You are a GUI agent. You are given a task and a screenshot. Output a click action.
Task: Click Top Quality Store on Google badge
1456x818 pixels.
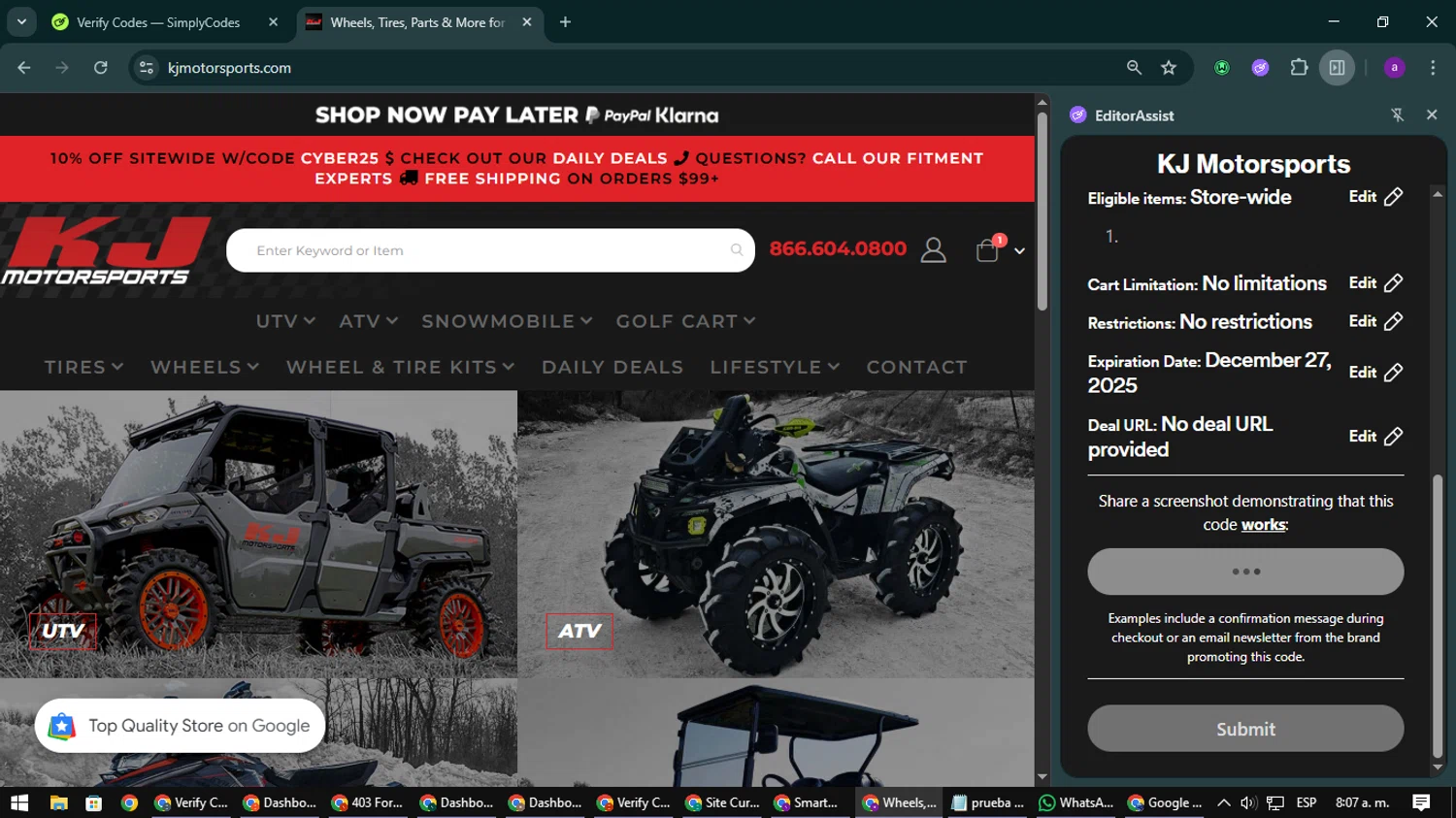pos(181,726)
